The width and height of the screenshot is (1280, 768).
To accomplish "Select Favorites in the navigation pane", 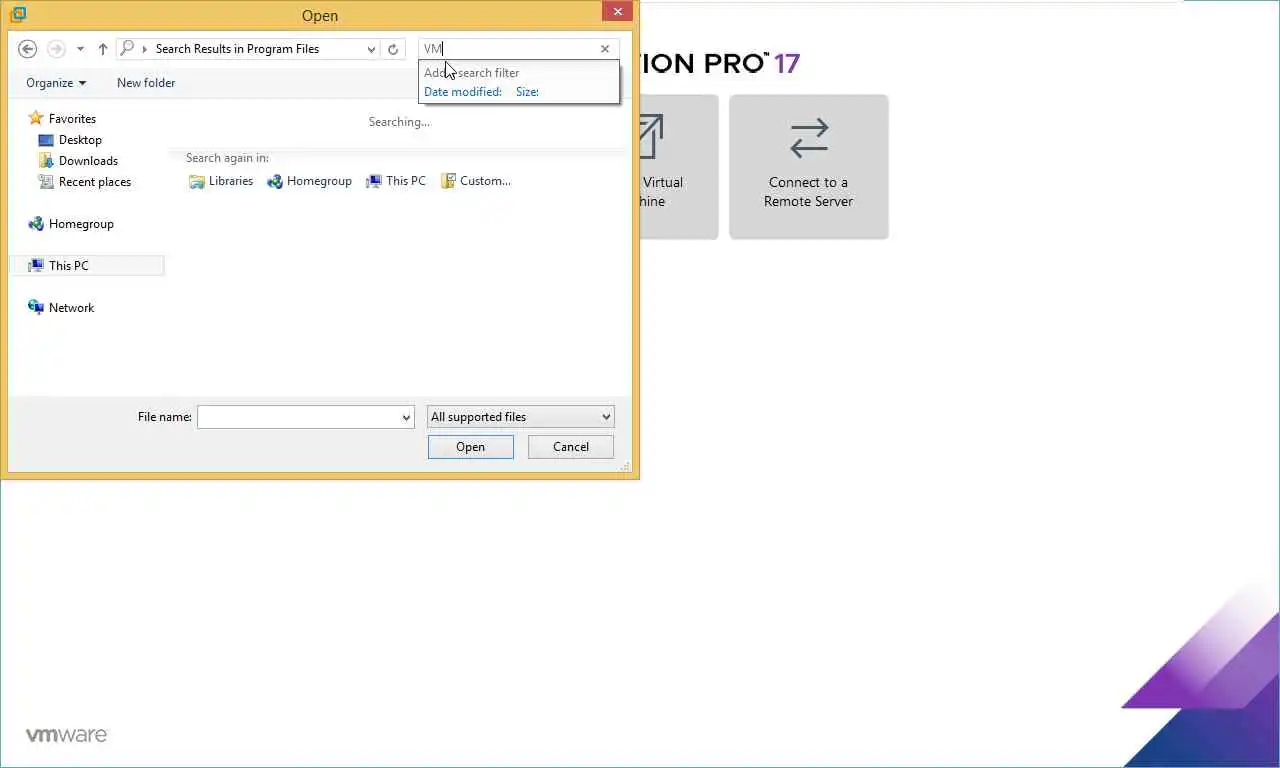I will (72, 119).
